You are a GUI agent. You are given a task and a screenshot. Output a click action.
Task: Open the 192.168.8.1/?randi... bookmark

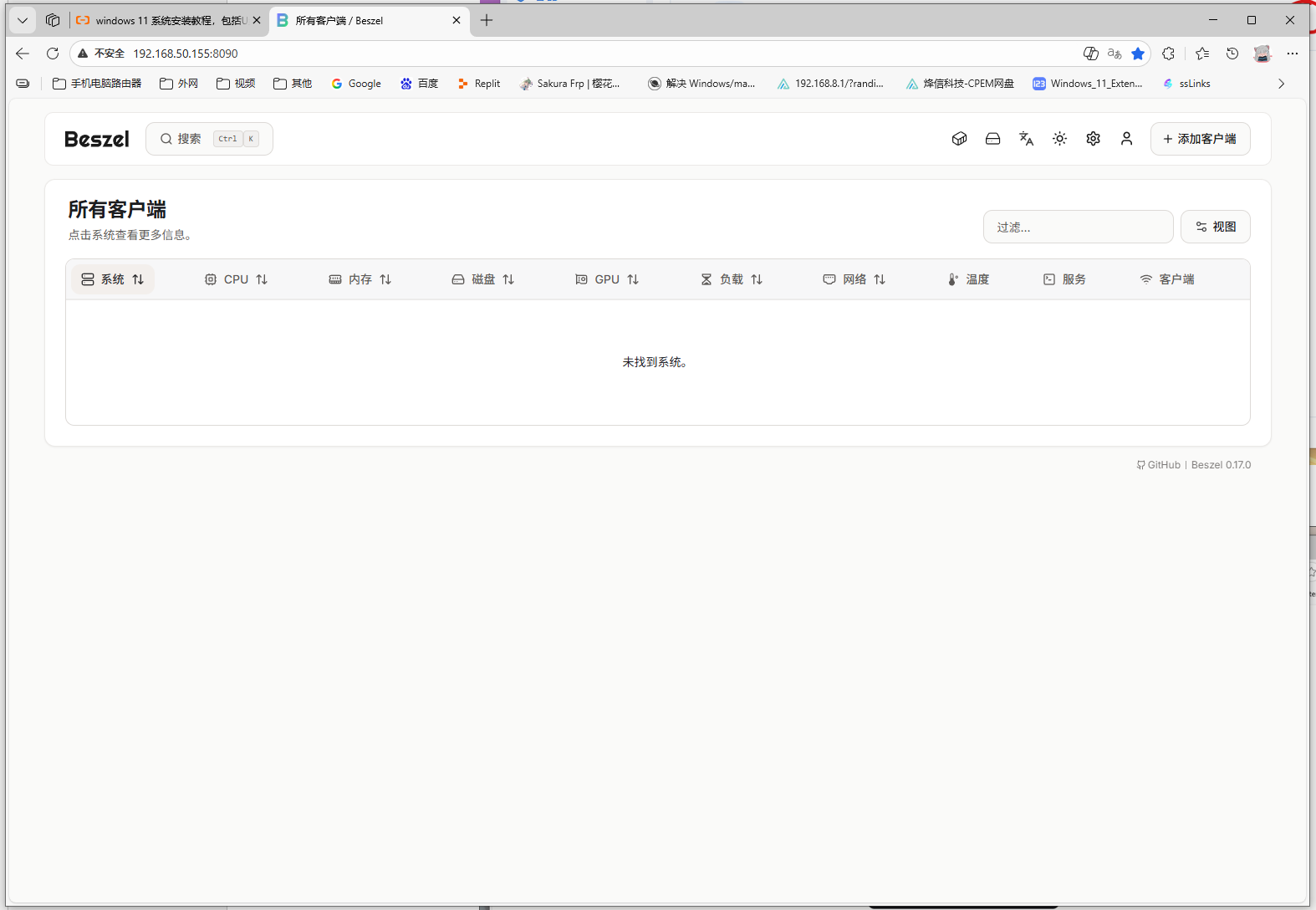(830, 84)
